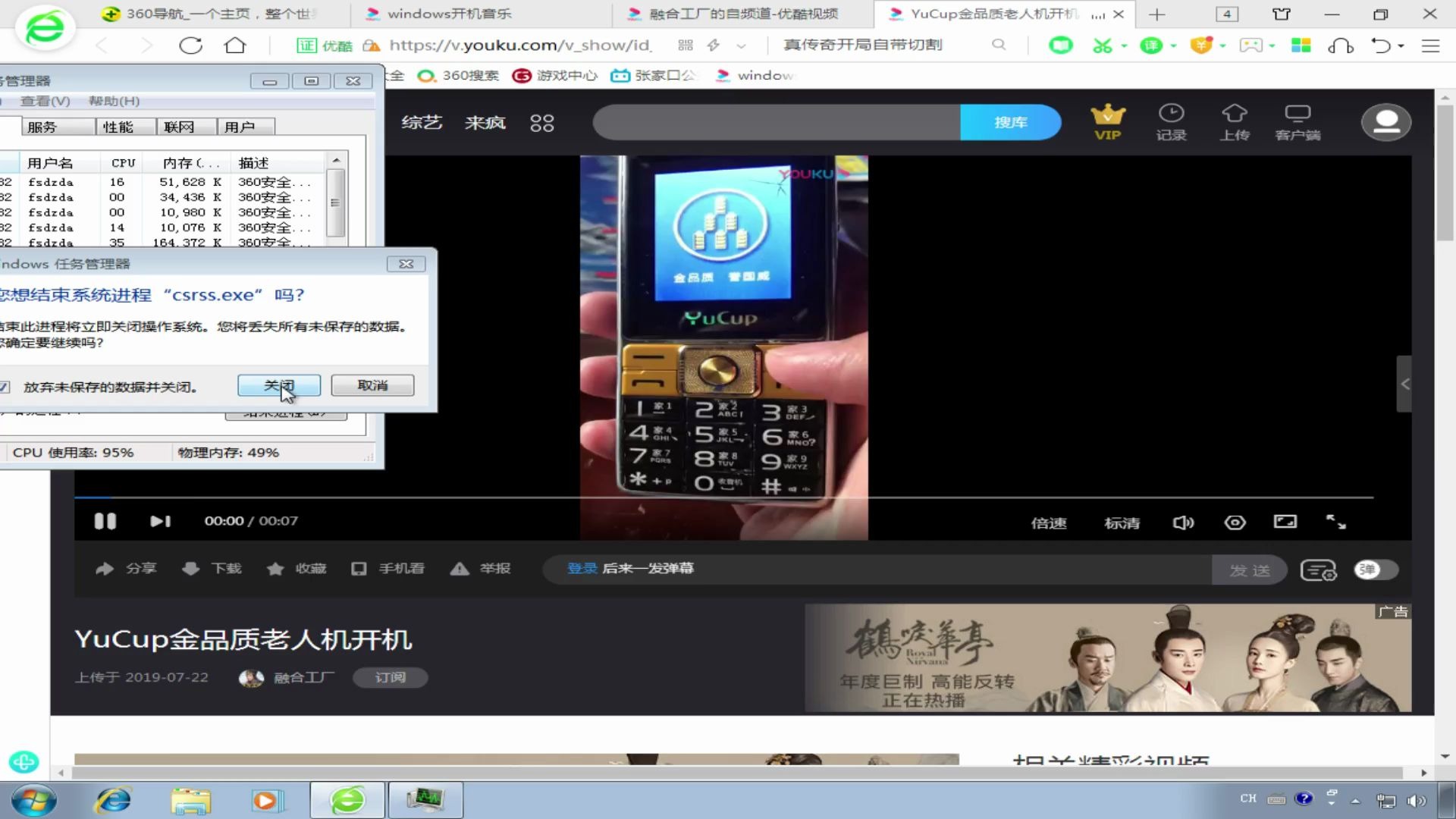Image resolution: width=1456 pixels, height=819 pixels.
Task: Toggle the 弹 danmaku switch
Action: tap(1376, 570)
